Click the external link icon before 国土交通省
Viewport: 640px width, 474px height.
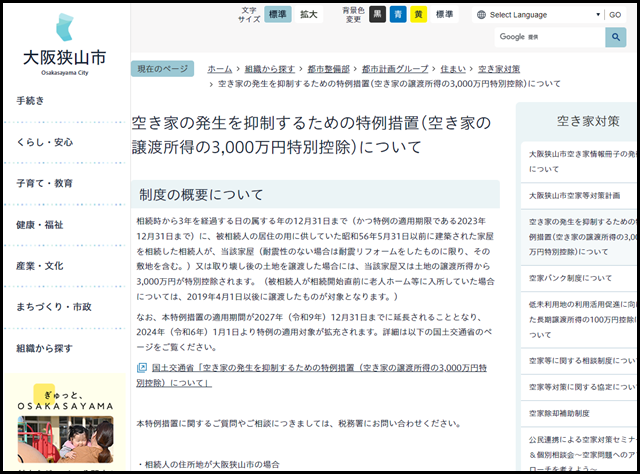pos(142,368)
